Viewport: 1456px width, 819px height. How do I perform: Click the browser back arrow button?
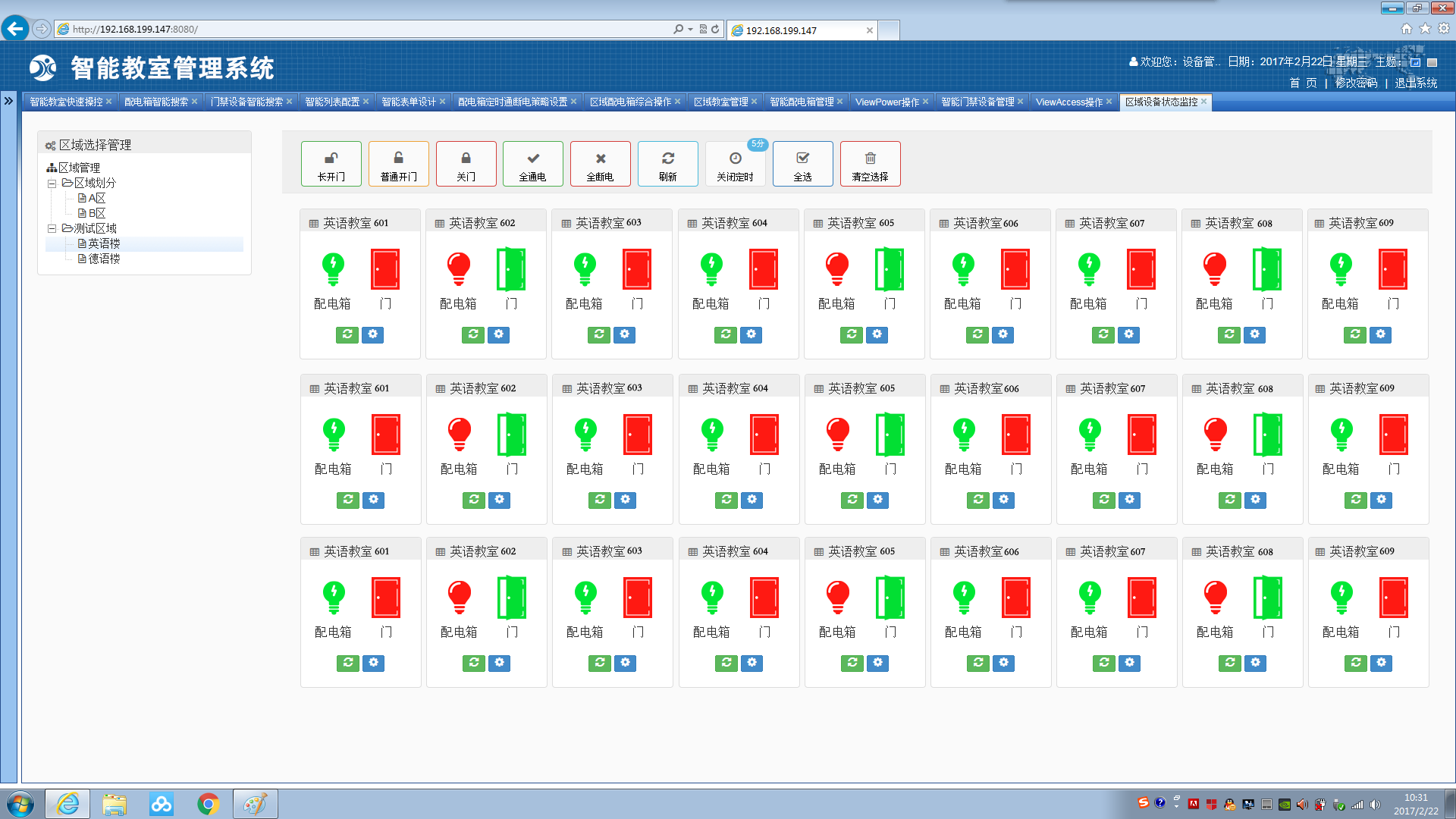coord(15,29)
